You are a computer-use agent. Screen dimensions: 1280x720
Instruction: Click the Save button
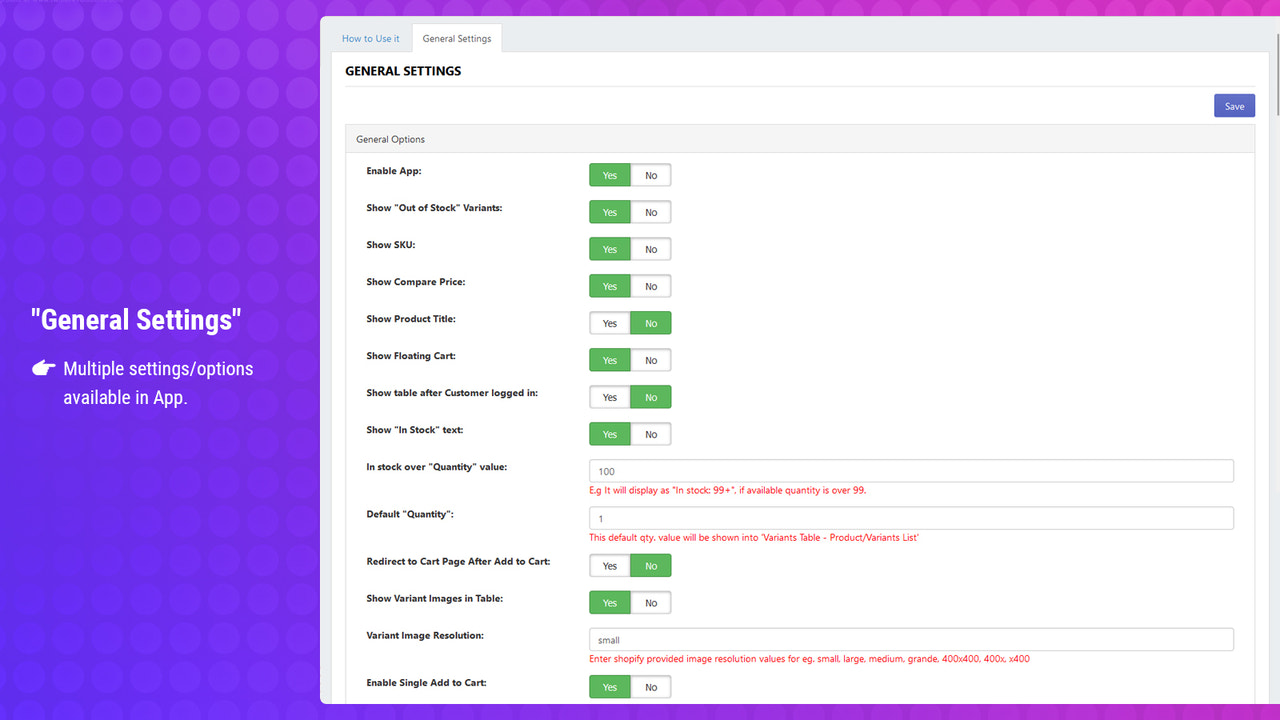point(1233,105)
